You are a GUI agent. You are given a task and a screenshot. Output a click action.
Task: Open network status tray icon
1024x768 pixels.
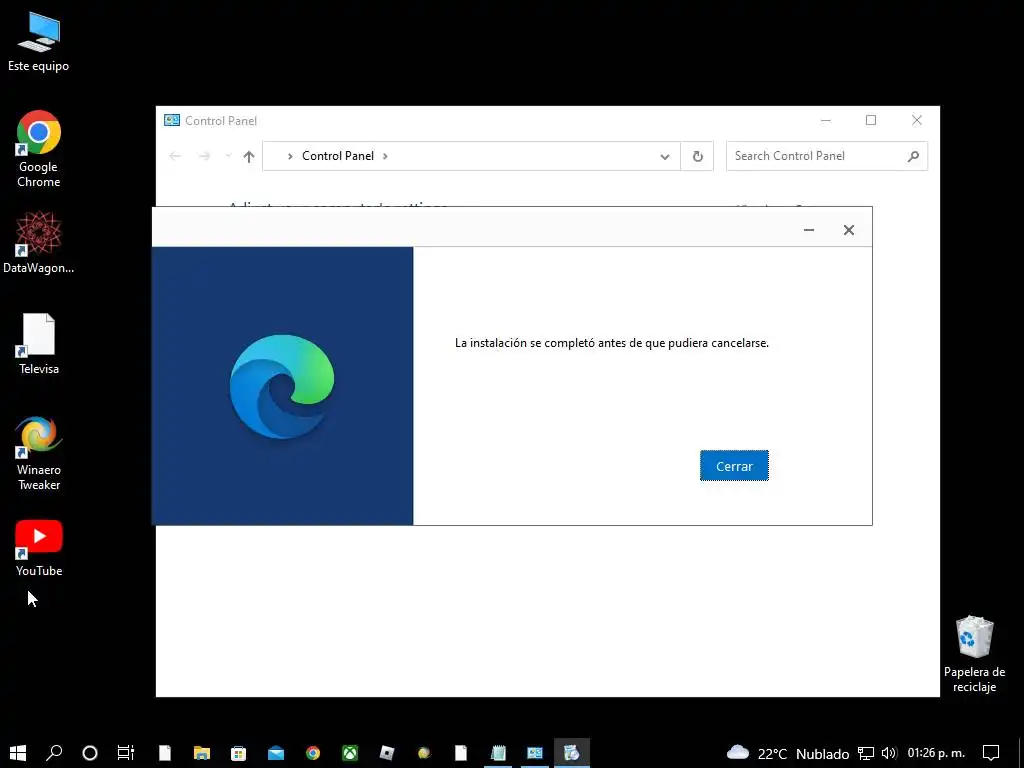click(866, 753)
